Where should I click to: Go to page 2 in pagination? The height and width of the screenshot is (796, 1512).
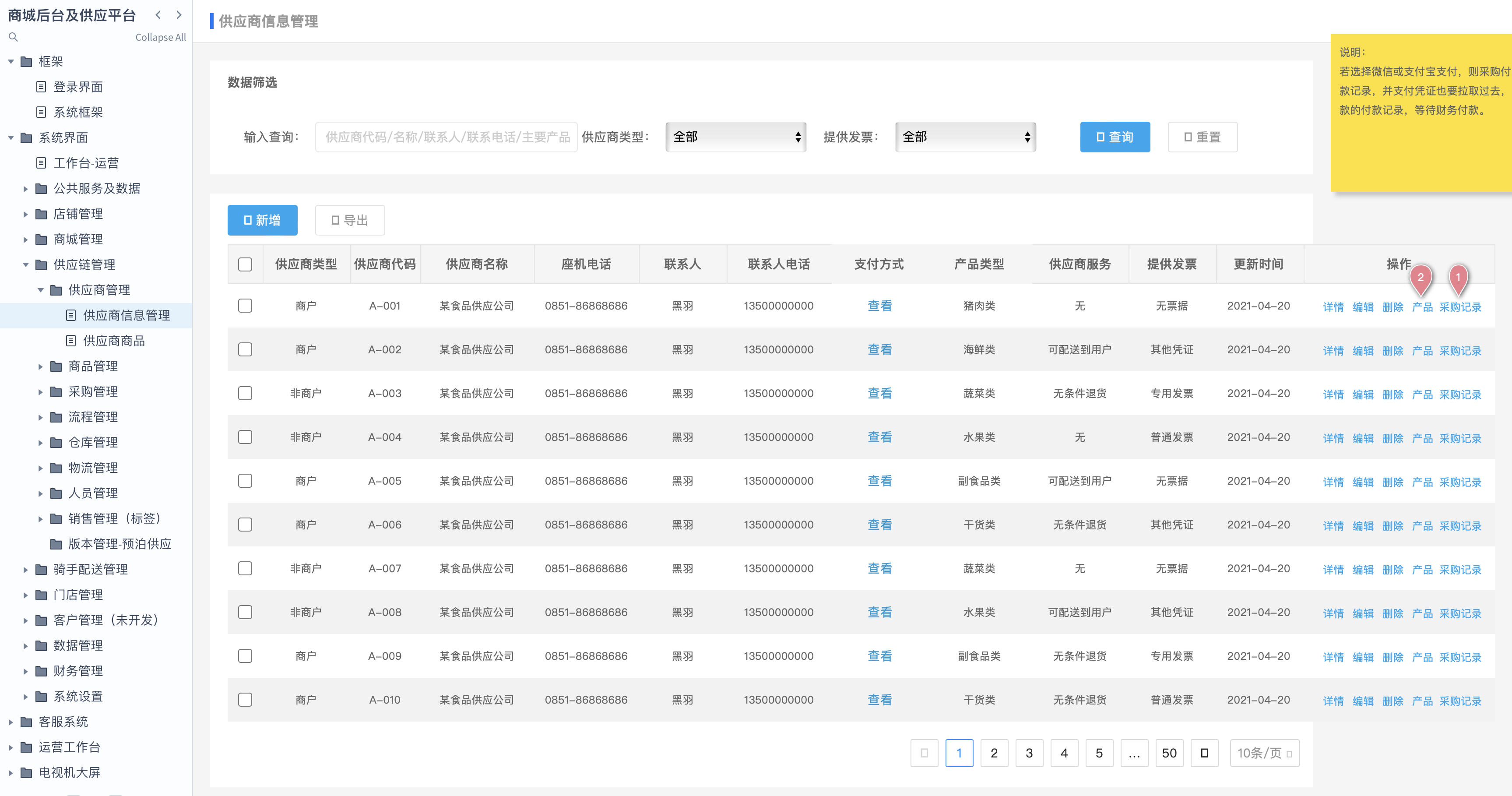coord(994,753)
